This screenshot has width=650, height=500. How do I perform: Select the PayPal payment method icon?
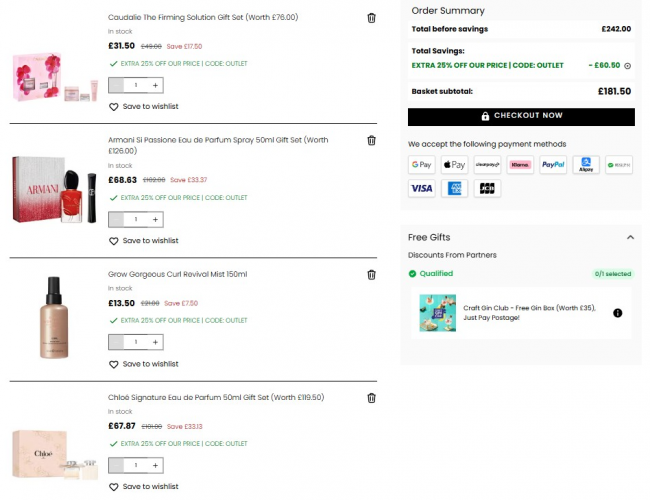553,165
